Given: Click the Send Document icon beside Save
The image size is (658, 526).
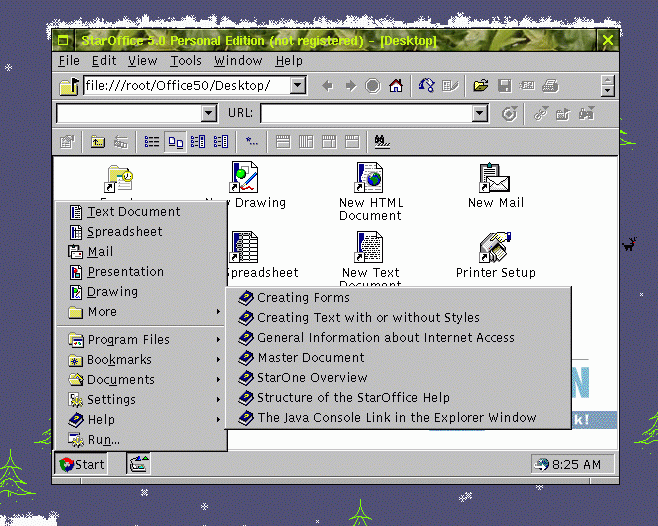Looking at the screenshot, I should pyautogui.click(x=527, y=86).
